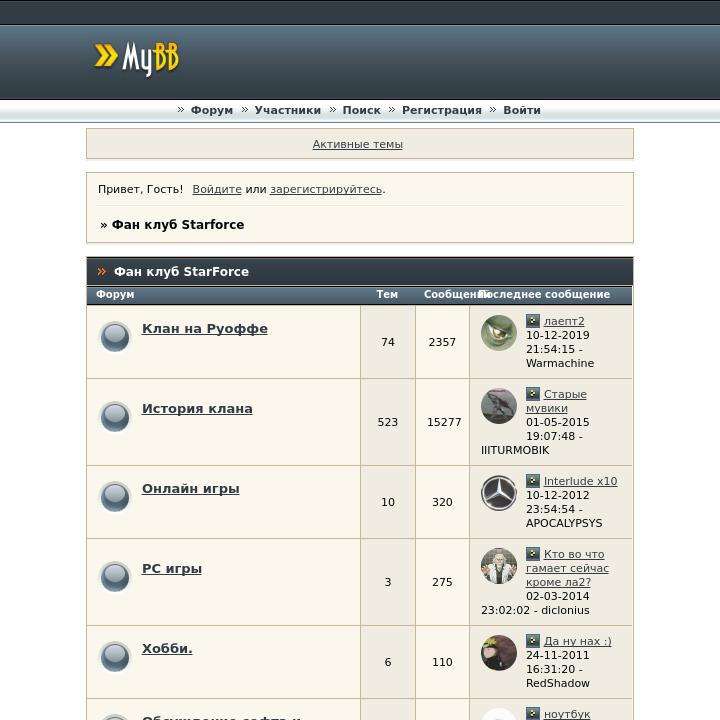The height and width of the screenshot is (720, 720).
Task: Click the forum status icon beside Онлайн игры
Action: pos(115,496)
